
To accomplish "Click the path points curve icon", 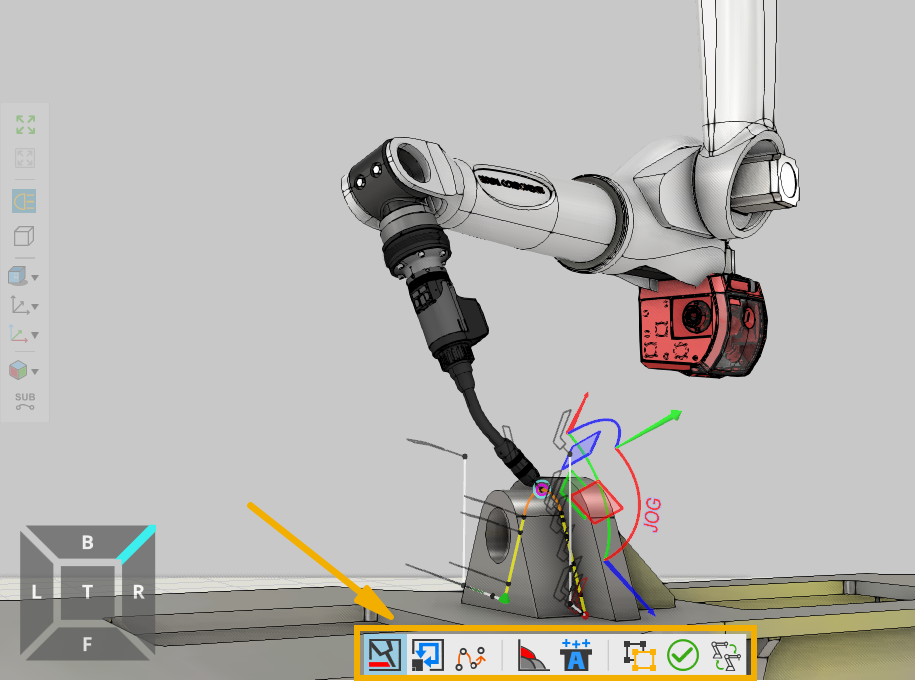I will click(x=469, y=655).
